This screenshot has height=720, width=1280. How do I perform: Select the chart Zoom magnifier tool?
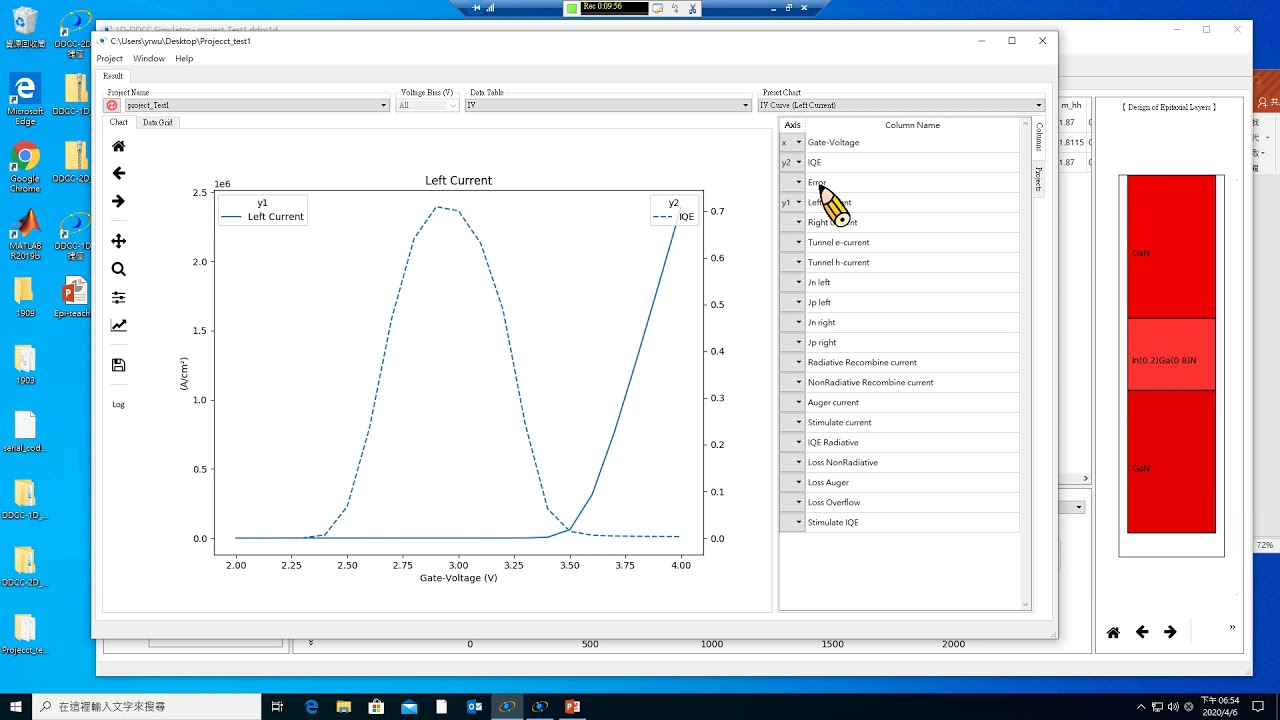pyautogui.click(x=118, y=269)
